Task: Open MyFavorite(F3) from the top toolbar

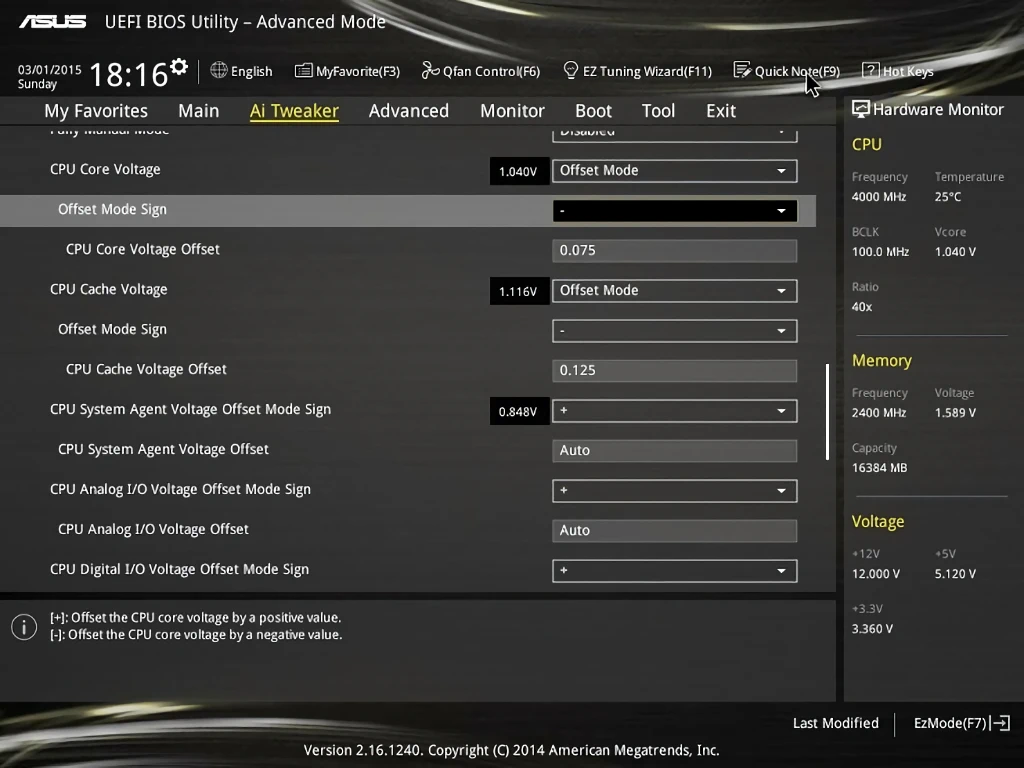Action: click(x=304, y=71)
